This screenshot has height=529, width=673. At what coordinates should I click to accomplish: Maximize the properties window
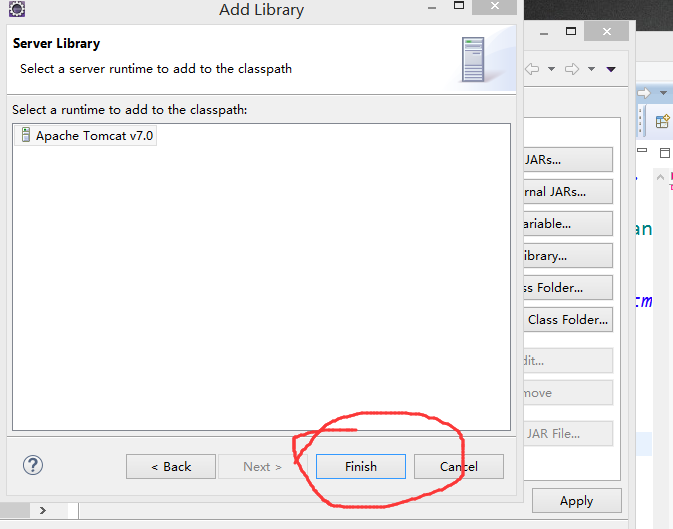coord(571,31)
